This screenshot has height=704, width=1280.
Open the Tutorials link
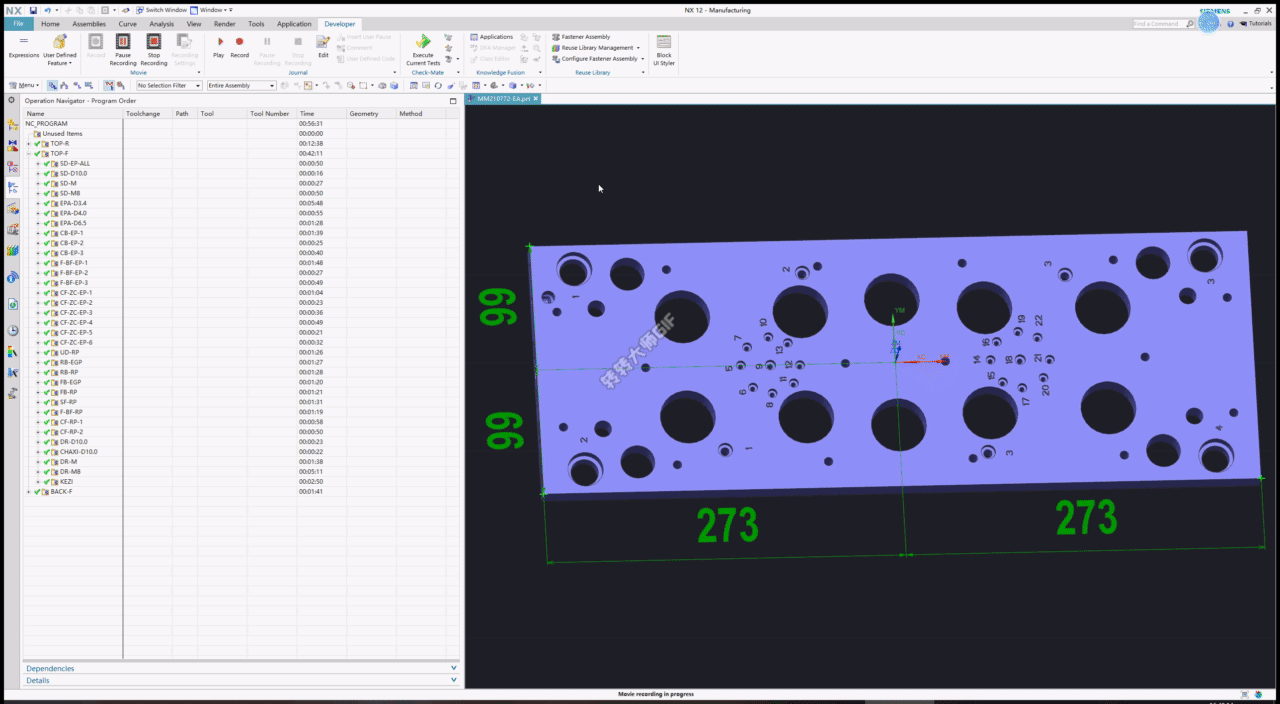1255,23
